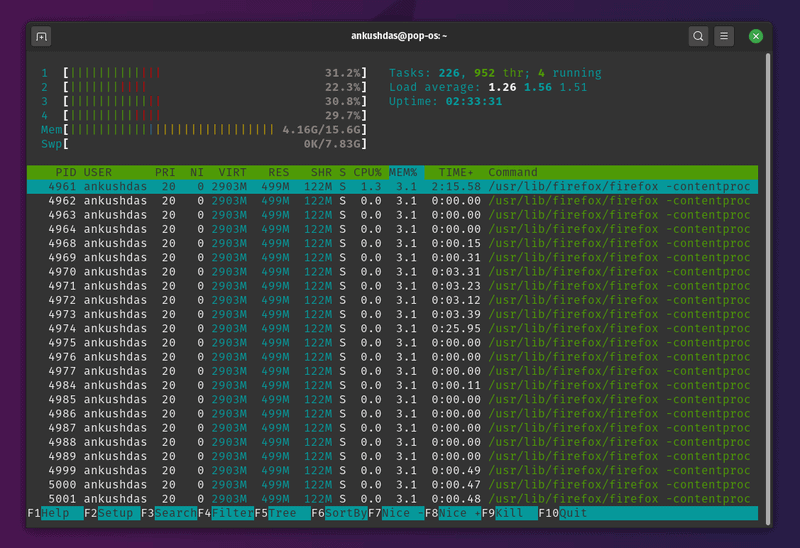Click TIME+ value 0:25.95
The width and height of the screenshot is (800, 548).
click(456, 329)
